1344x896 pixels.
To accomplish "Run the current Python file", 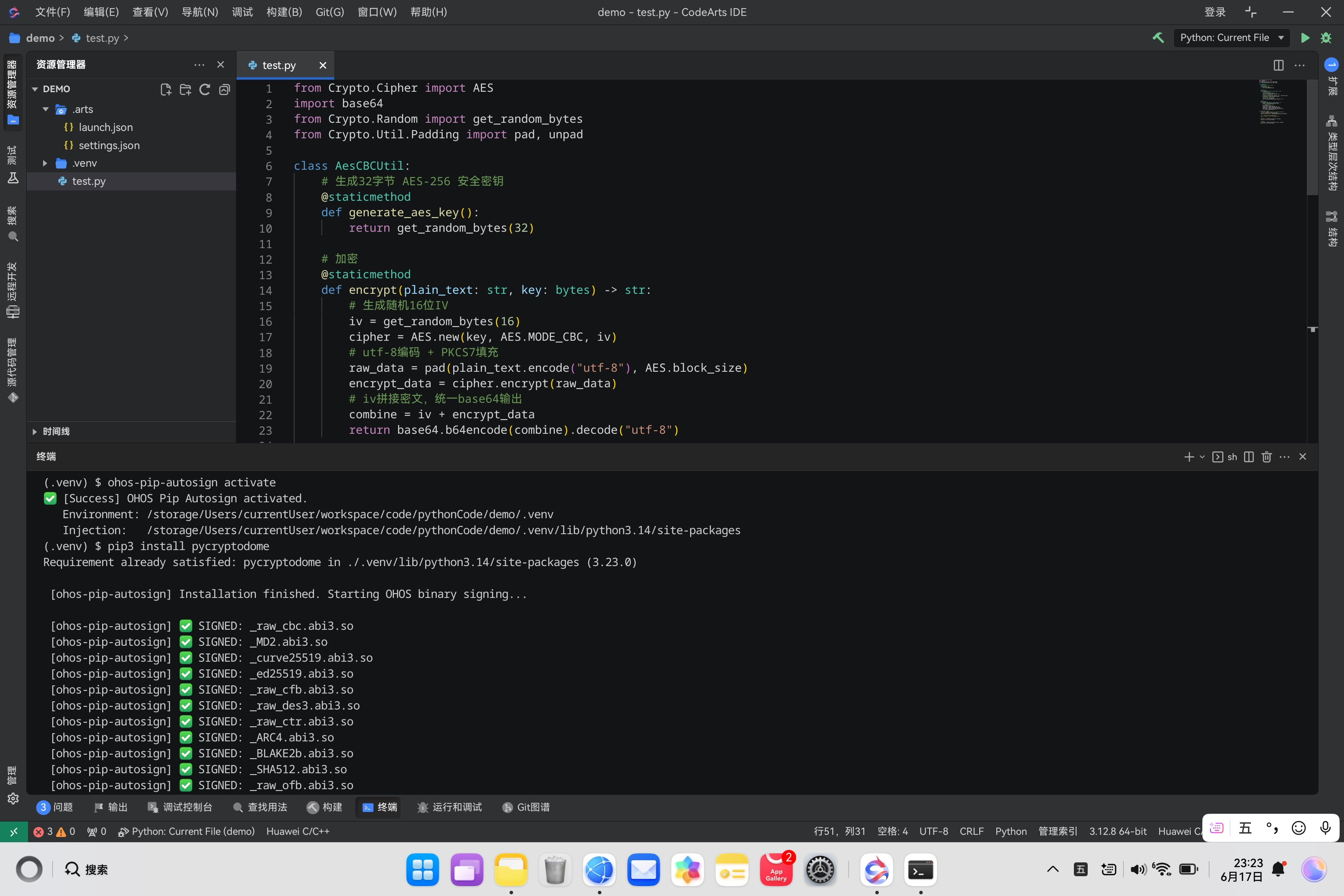I will tap(1304, 38).
